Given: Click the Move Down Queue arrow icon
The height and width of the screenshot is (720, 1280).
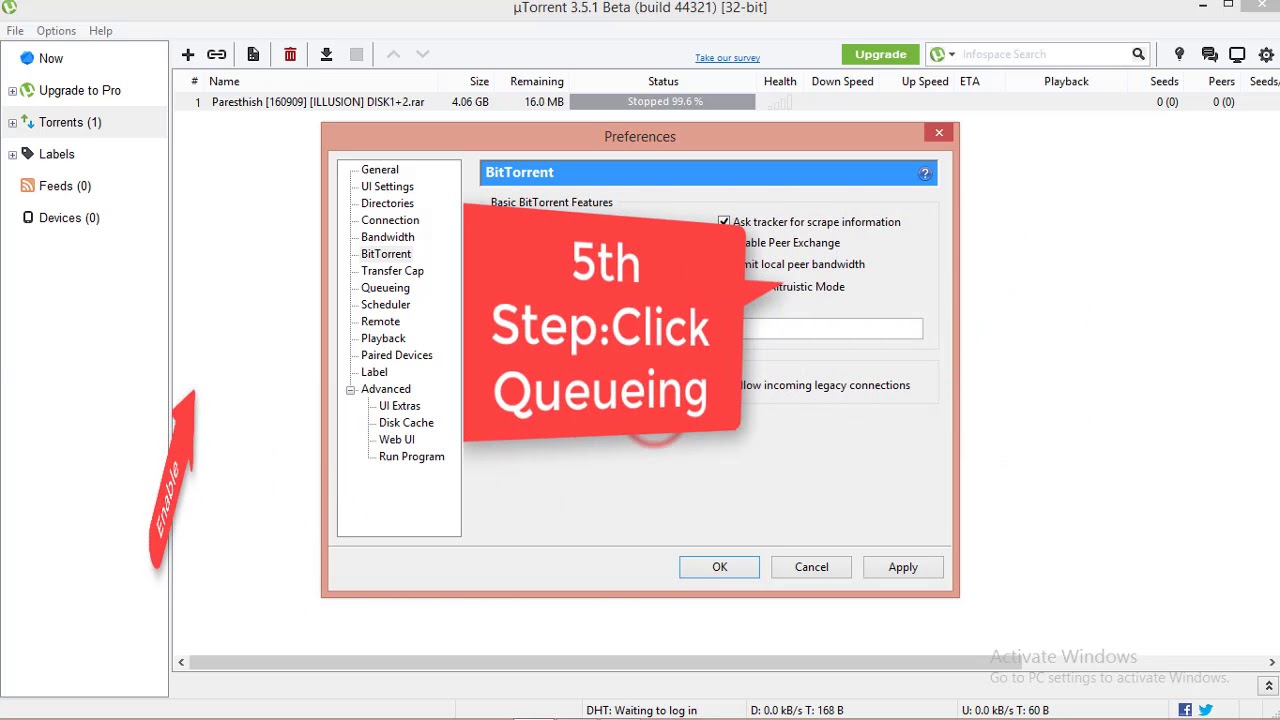Looking at the screenshot, I should click(x=422, y=55).
